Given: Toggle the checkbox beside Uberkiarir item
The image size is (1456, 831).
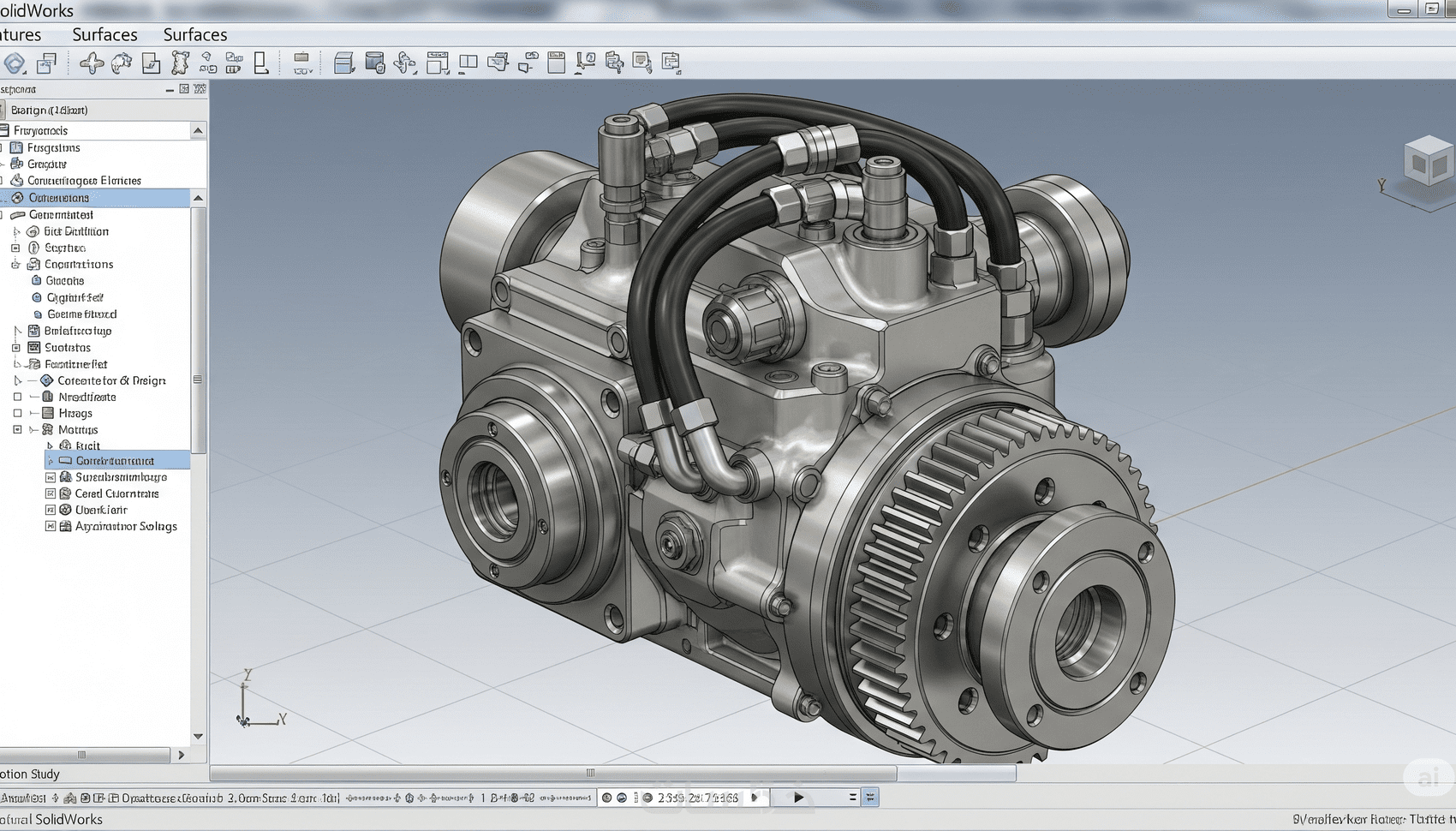Looking at the screenshot, I should pyautogui.click(x=51, y=510).
